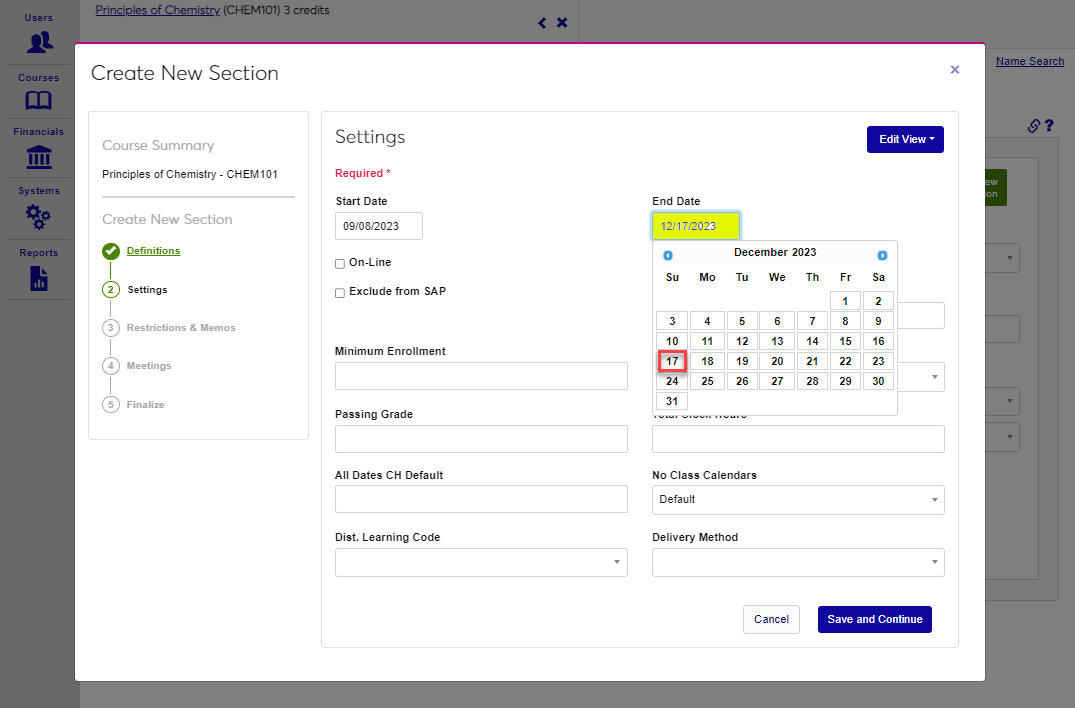Expand the Dist. Learning Code dropdown
The image size is (1075, 708).
[x=480, y=563]
